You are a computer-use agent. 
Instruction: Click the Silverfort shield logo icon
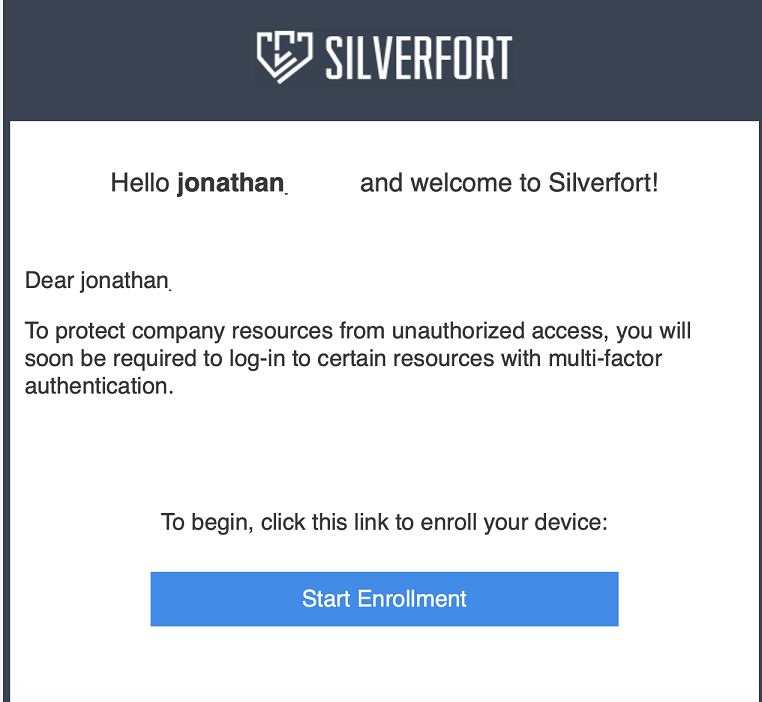point(284,57)
